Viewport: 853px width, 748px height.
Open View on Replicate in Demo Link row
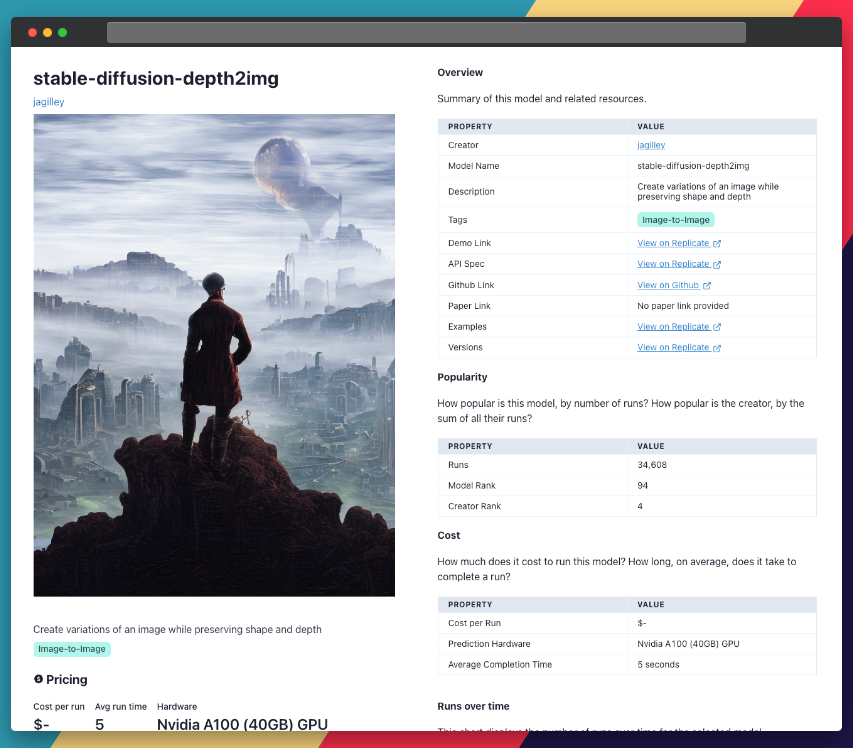(673, 243)
